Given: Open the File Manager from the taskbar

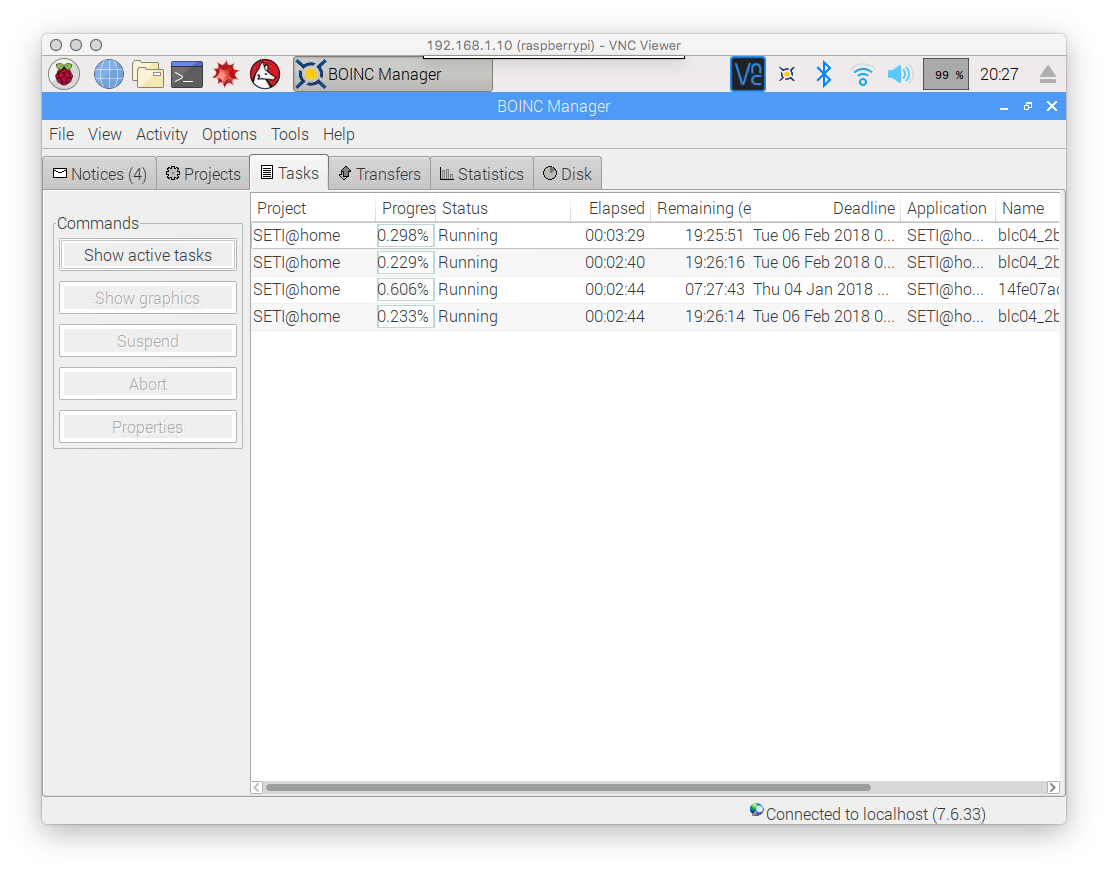Looking at the screenshot, I should pos(147,73).
